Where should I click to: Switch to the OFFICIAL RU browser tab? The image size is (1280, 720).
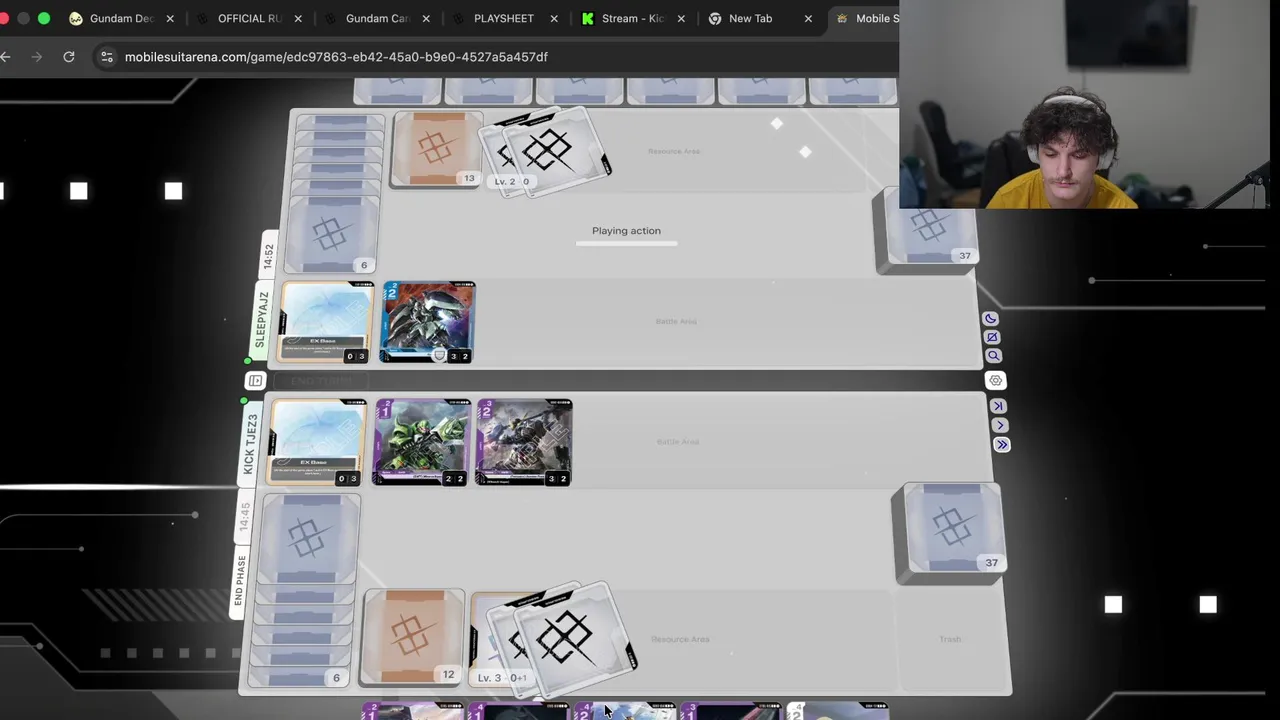coord(249,18)
